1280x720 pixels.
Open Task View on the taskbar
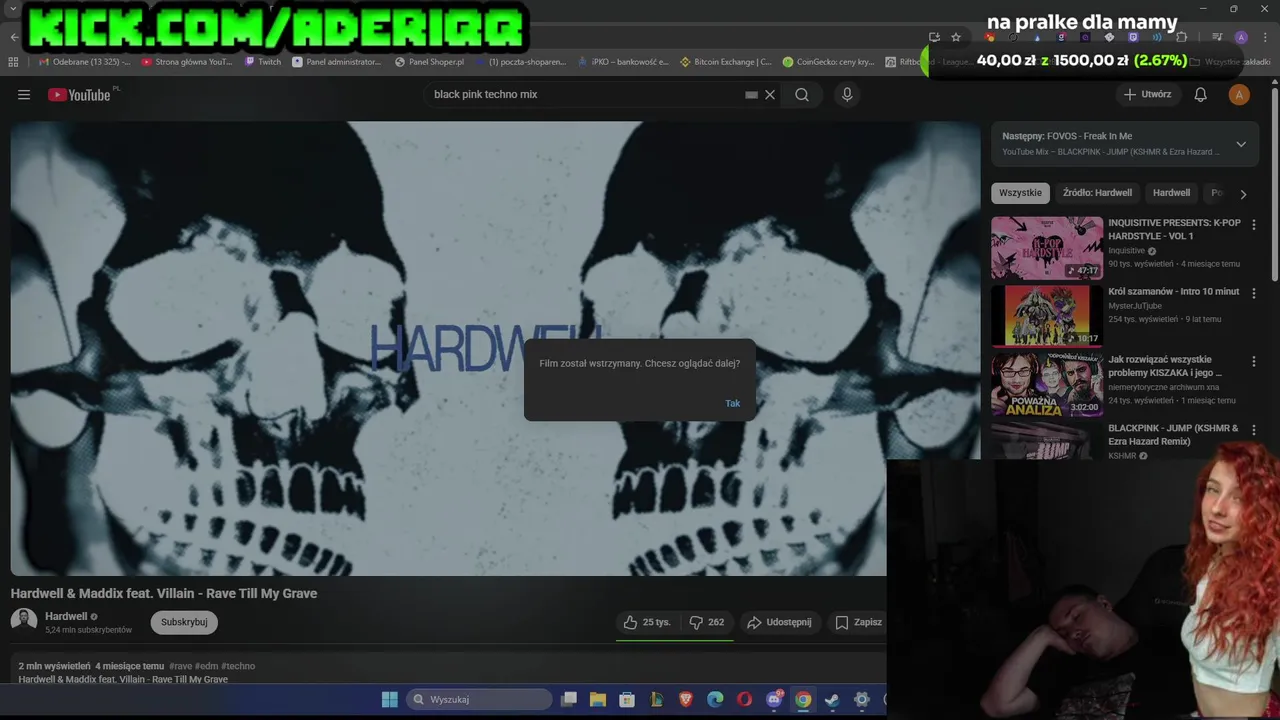[569, 699]
